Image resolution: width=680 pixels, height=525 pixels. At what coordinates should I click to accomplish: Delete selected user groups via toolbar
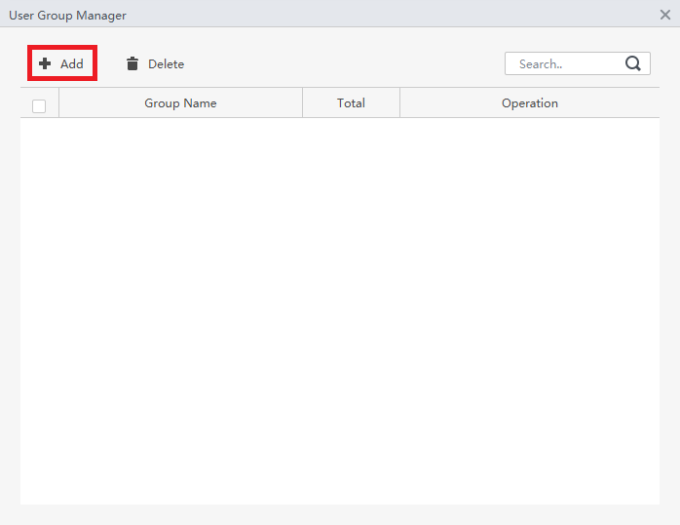coord(155,64)
